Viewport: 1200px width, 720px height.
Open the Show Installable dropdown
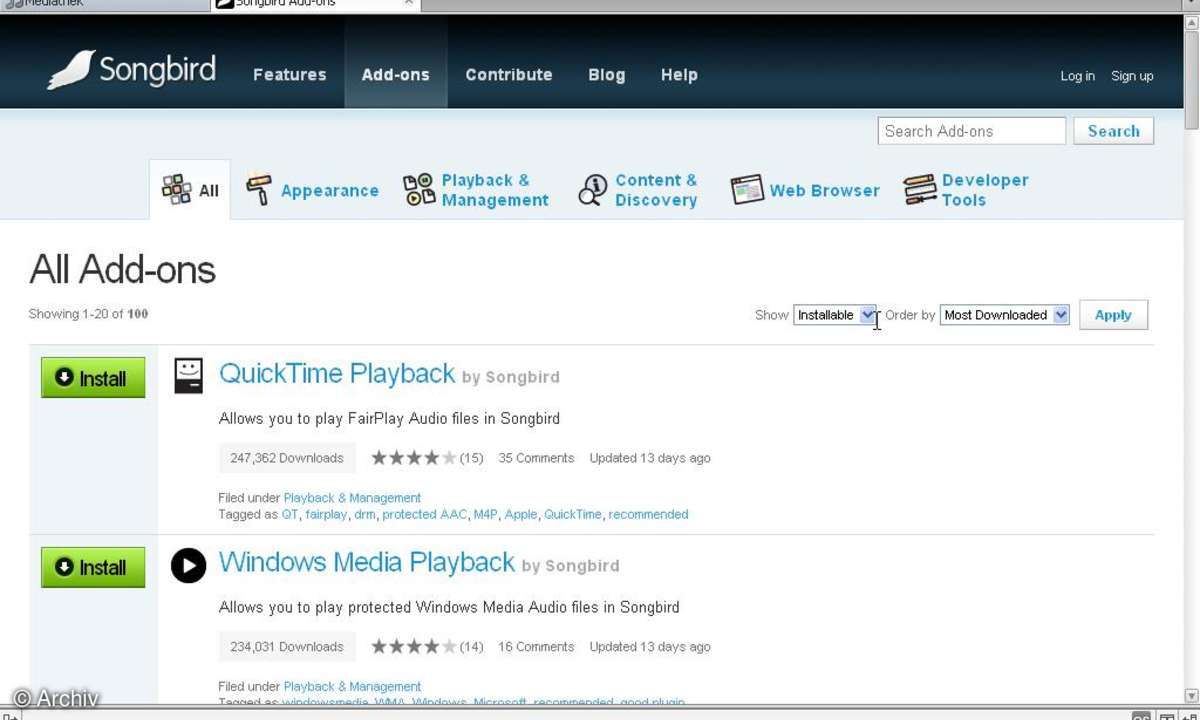pos(835,315)
